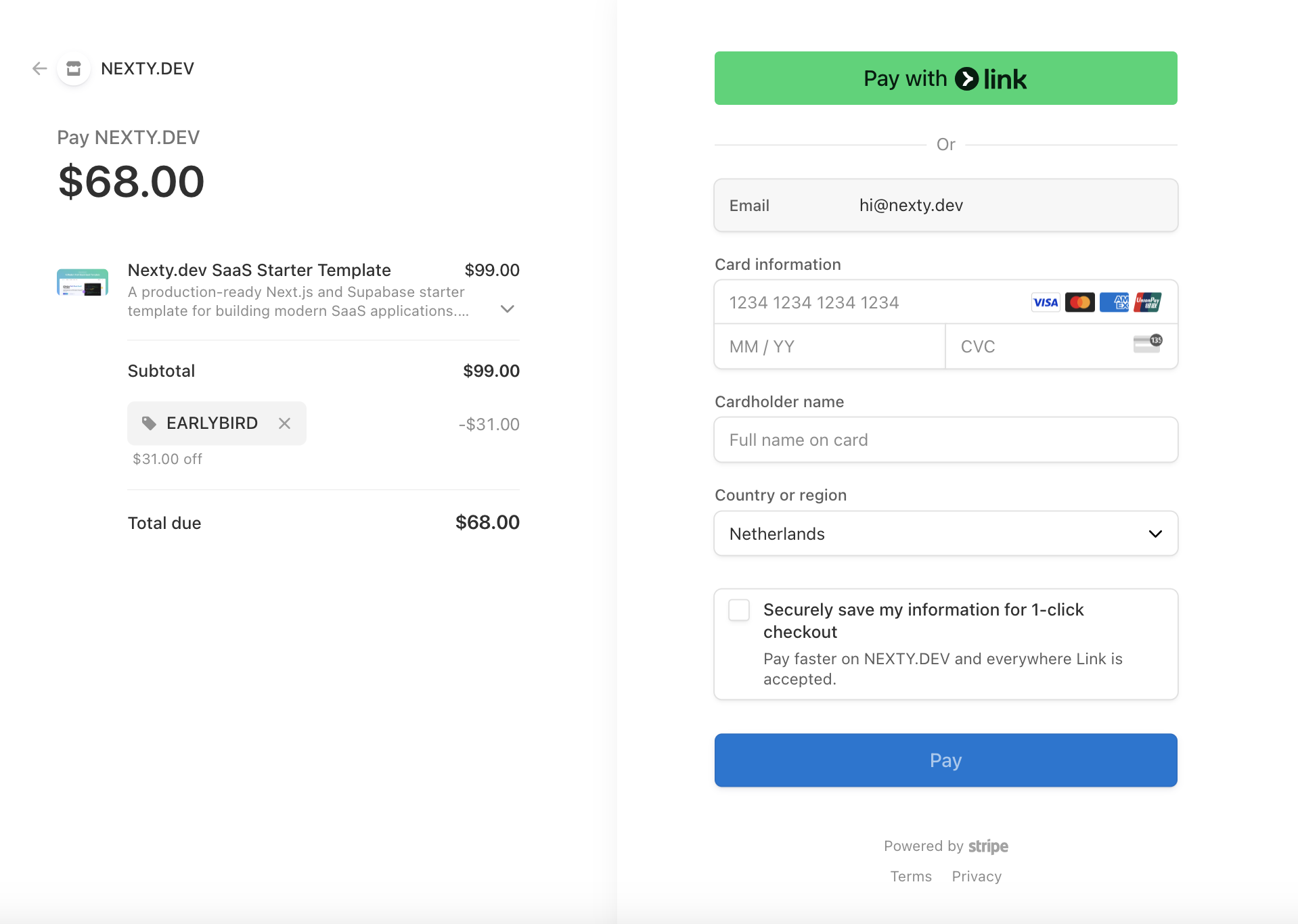The image size is (1298, 924).
Task: Open the Terms link
Action: tap(911, 877)
